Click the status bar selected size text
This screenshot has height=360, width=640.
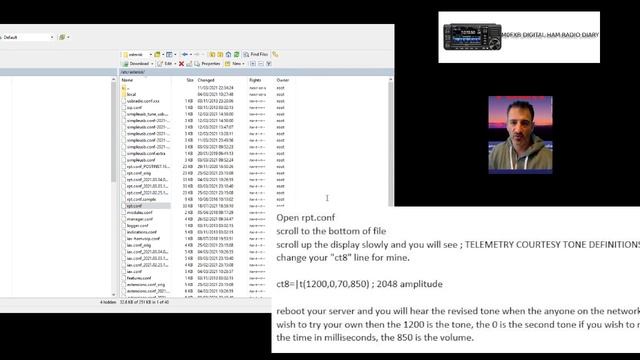point(144,302)
